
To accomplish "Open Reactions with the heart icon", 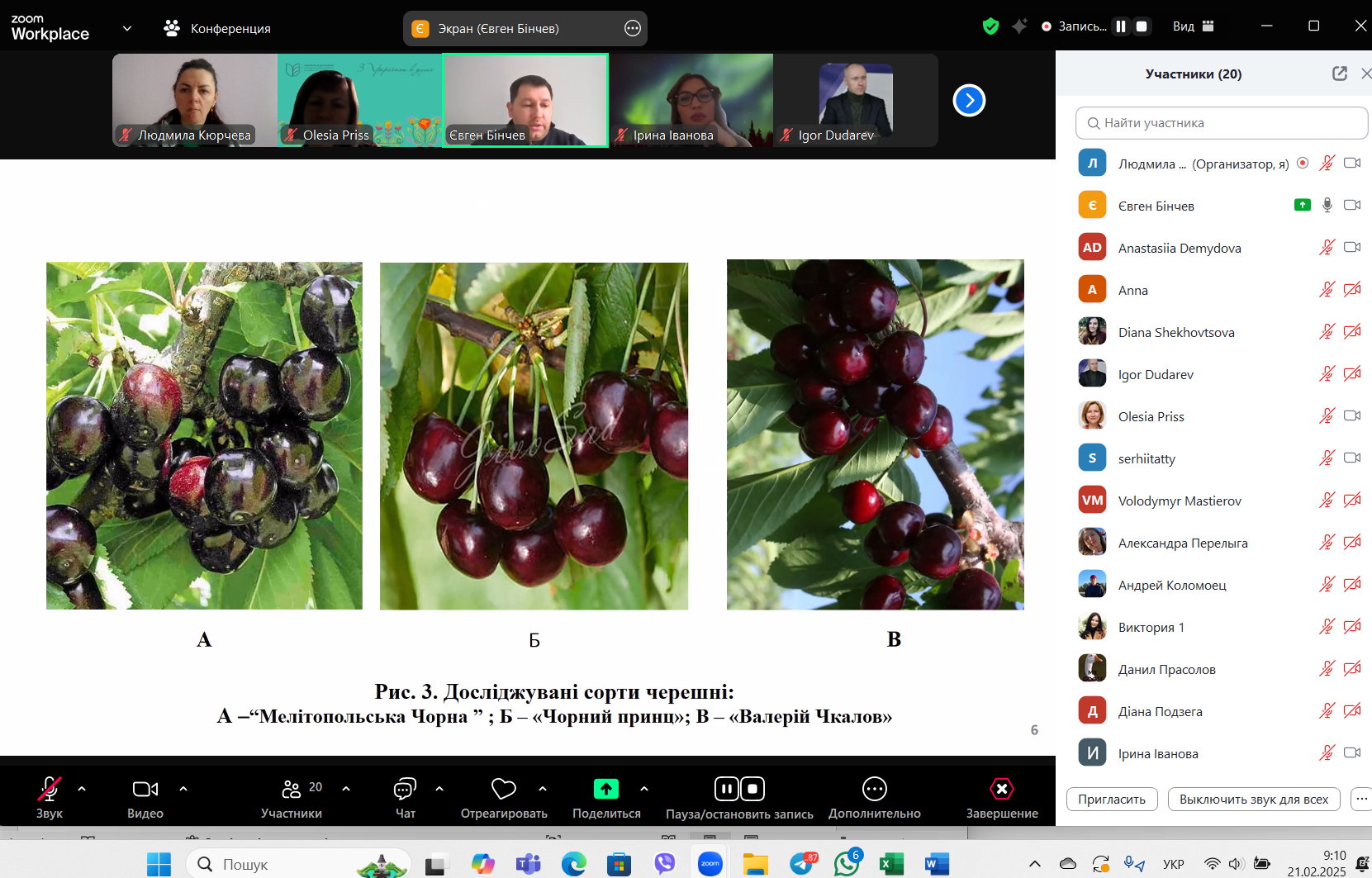I will pos(503,790).
